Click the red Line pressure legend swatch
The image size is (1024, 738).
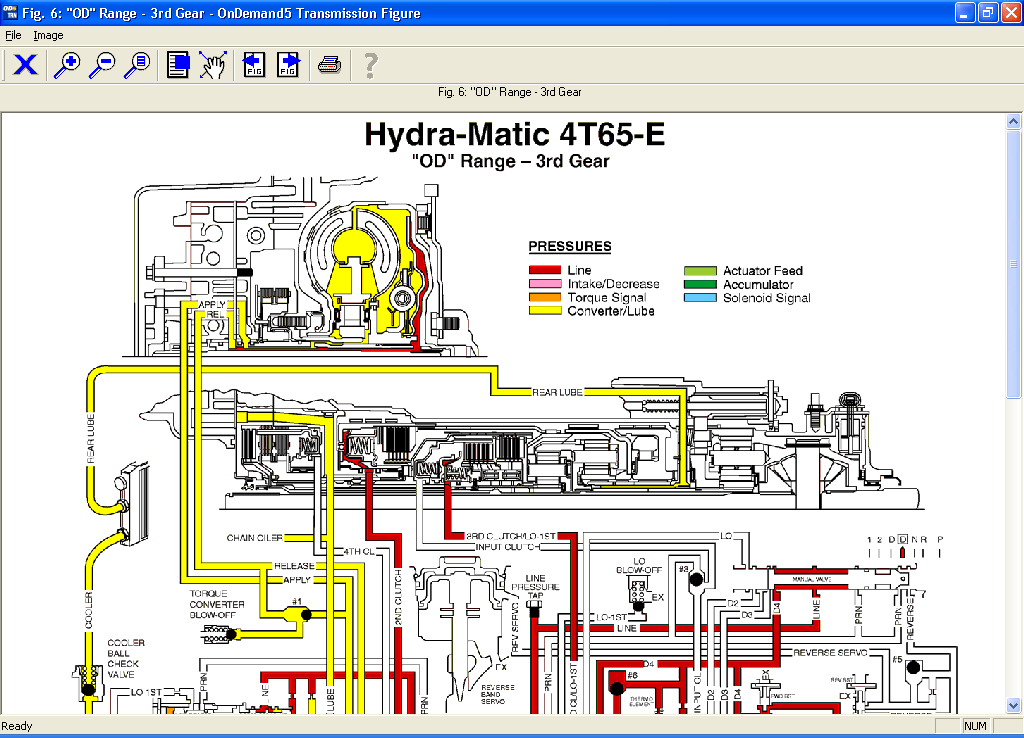pyautogui.click(x=545, y=270)
